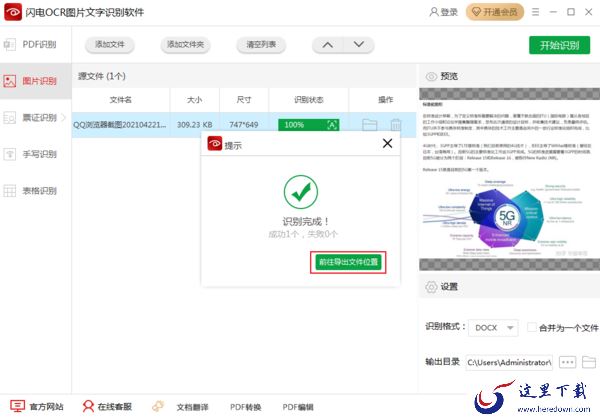Screen dimensions: 600x417
Task: Click 前往导出文件位置 button
Action: tap(348, 262)
